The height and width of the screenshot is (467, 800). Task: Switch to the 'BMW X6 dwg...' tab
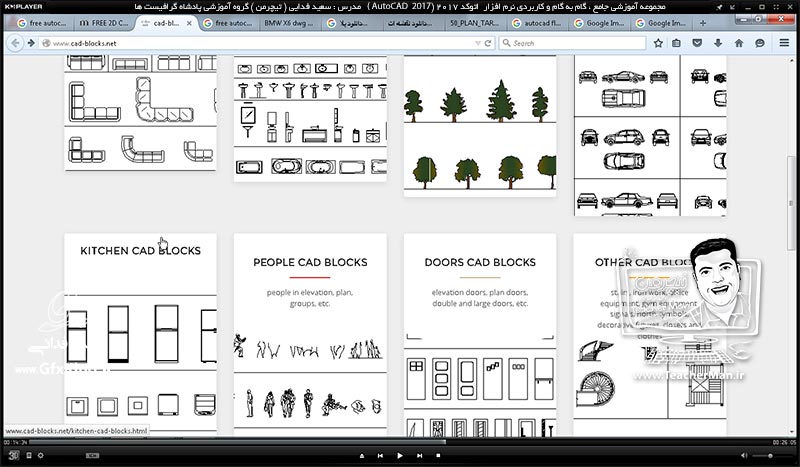(289, 23)
